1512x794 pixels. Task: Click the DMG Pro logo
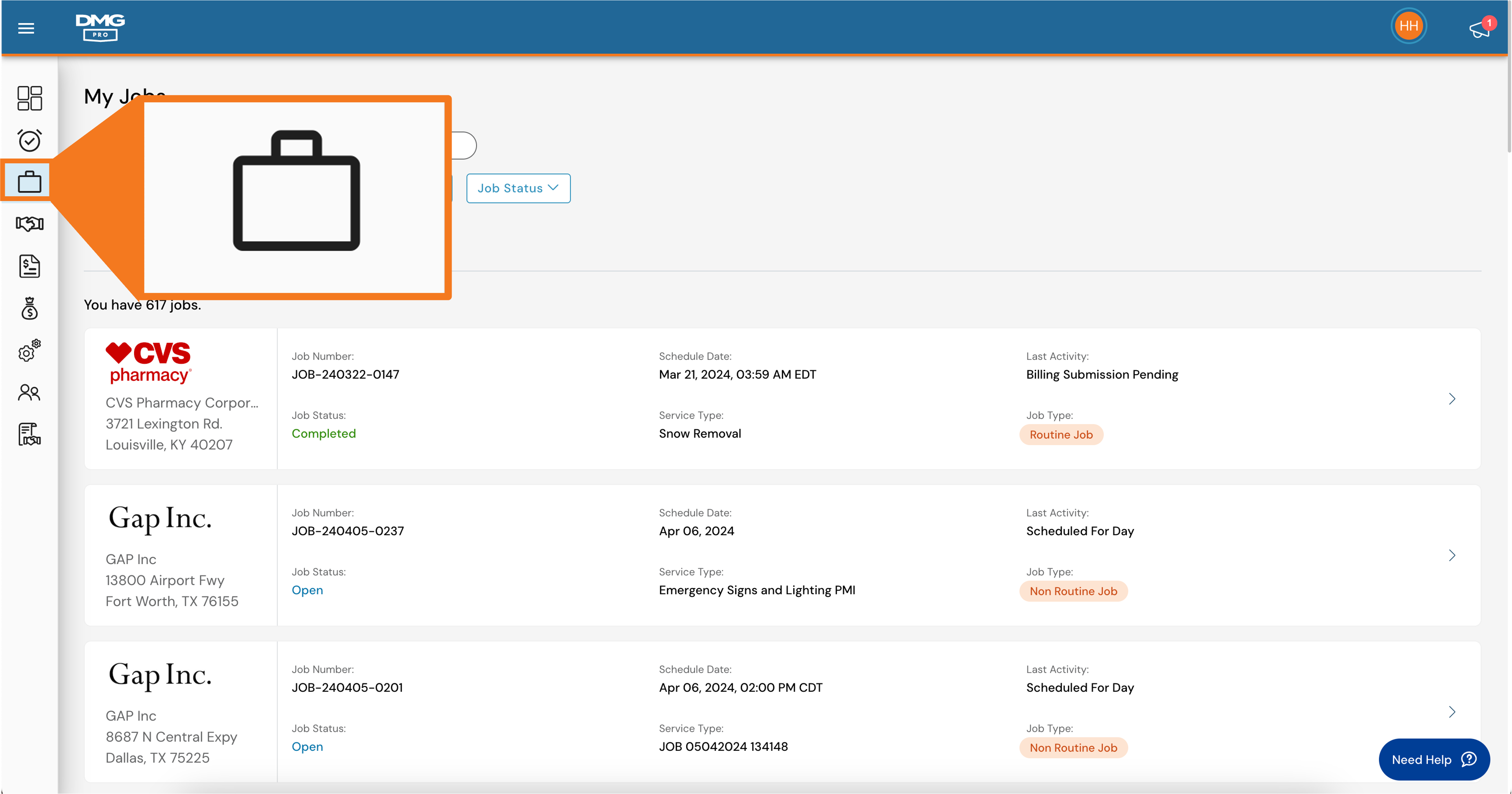point(100,27)
